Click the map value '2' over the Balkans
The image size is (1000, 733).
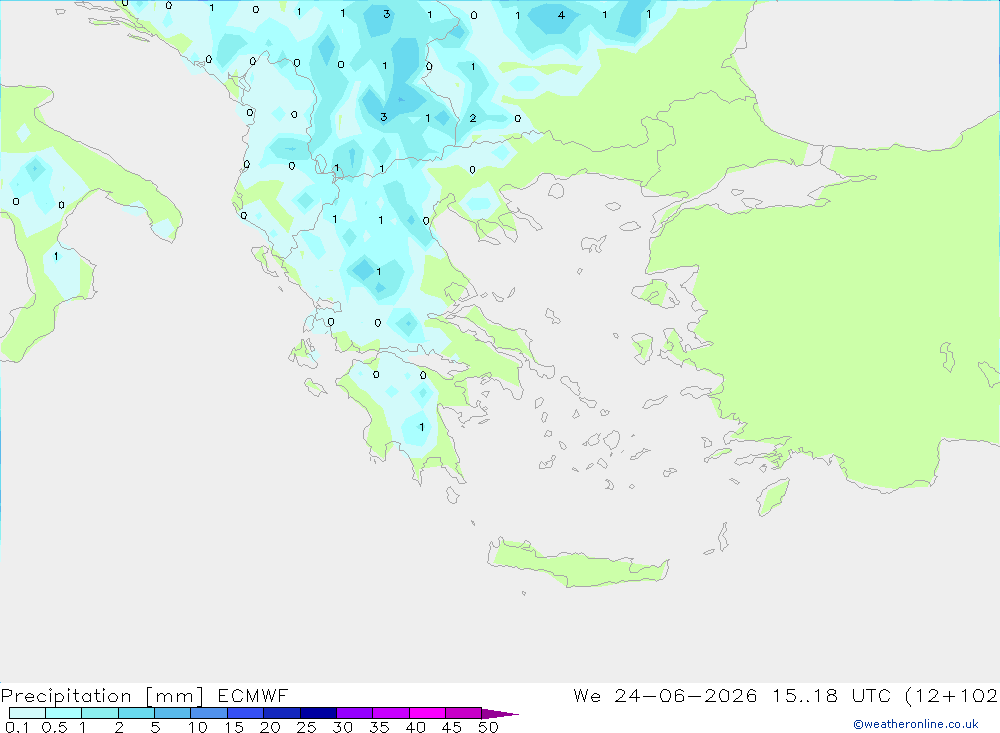[473, 118]
